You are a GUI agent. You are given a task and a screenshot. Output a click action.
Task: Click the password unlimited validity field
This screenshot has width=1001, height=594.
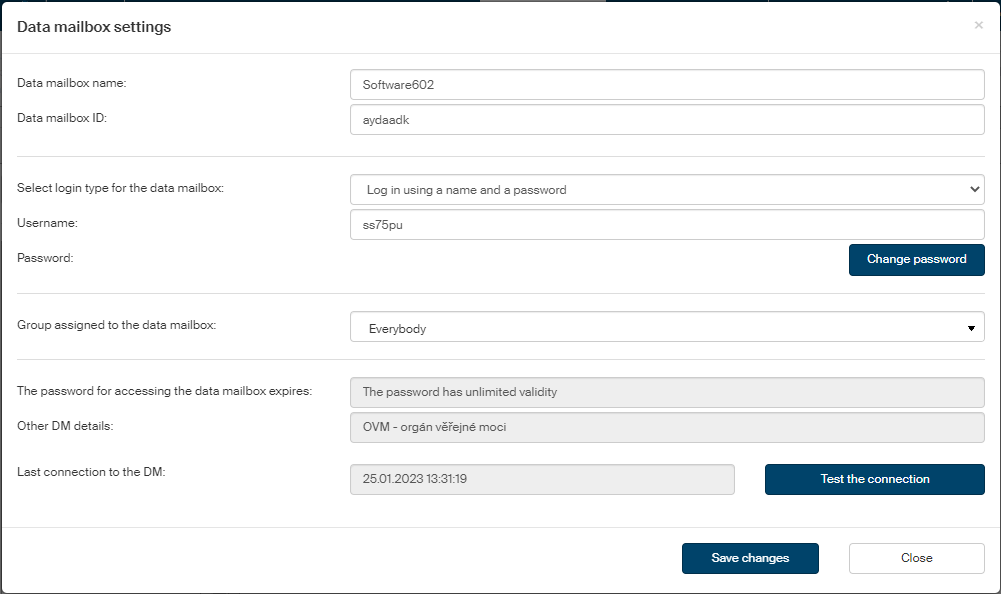[x=667, y=392]
